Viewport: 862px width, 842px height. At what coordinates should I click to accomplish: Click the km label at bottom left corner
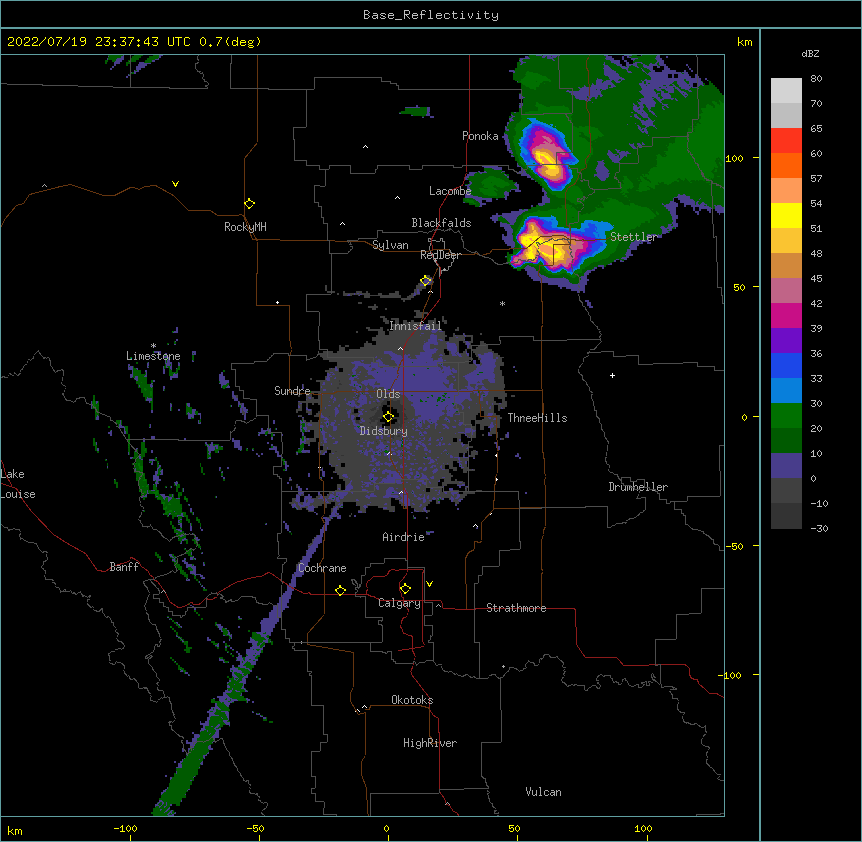[x=15, y=831]
